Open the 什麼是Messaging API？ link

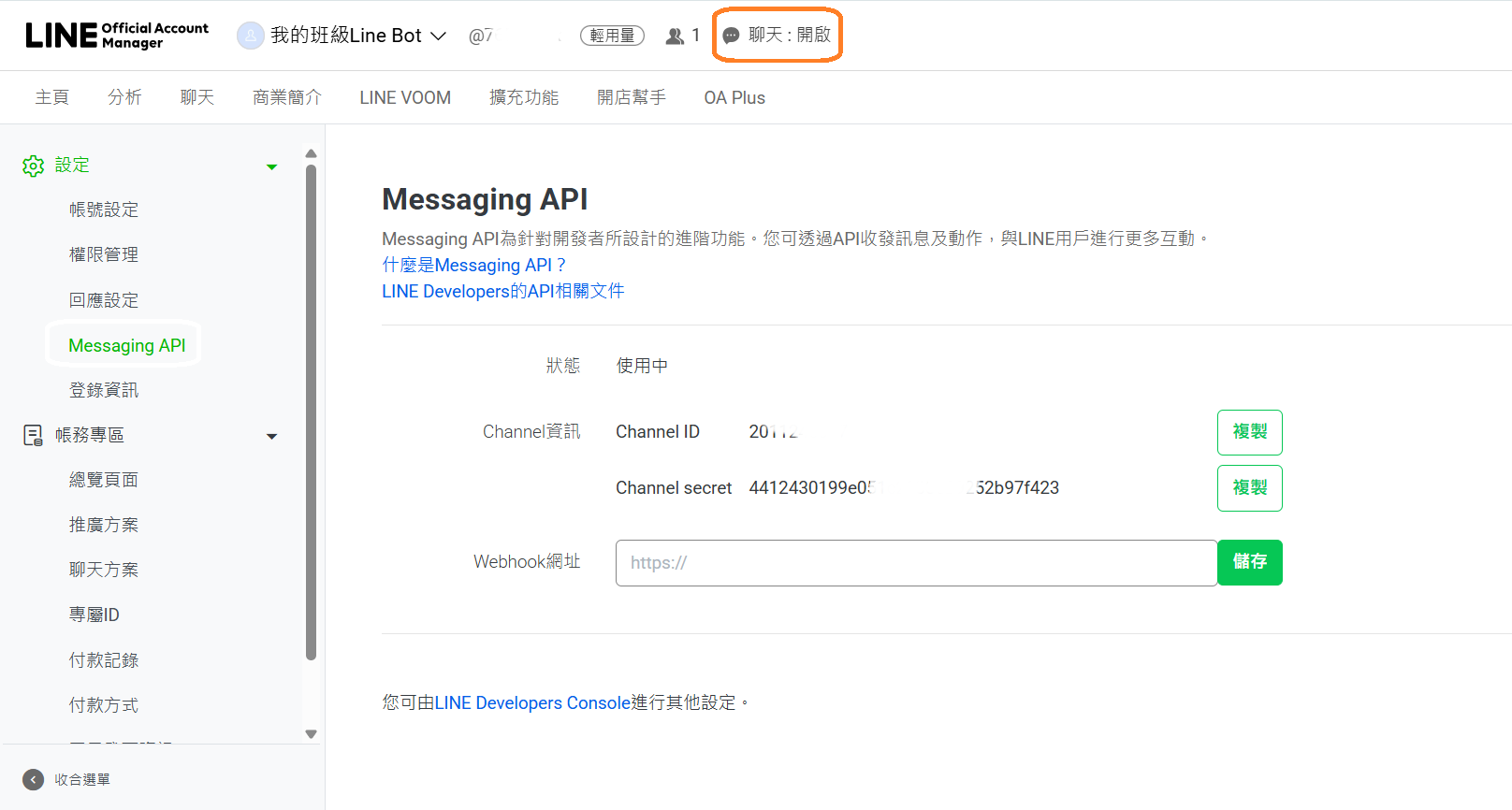pos(473,265)
